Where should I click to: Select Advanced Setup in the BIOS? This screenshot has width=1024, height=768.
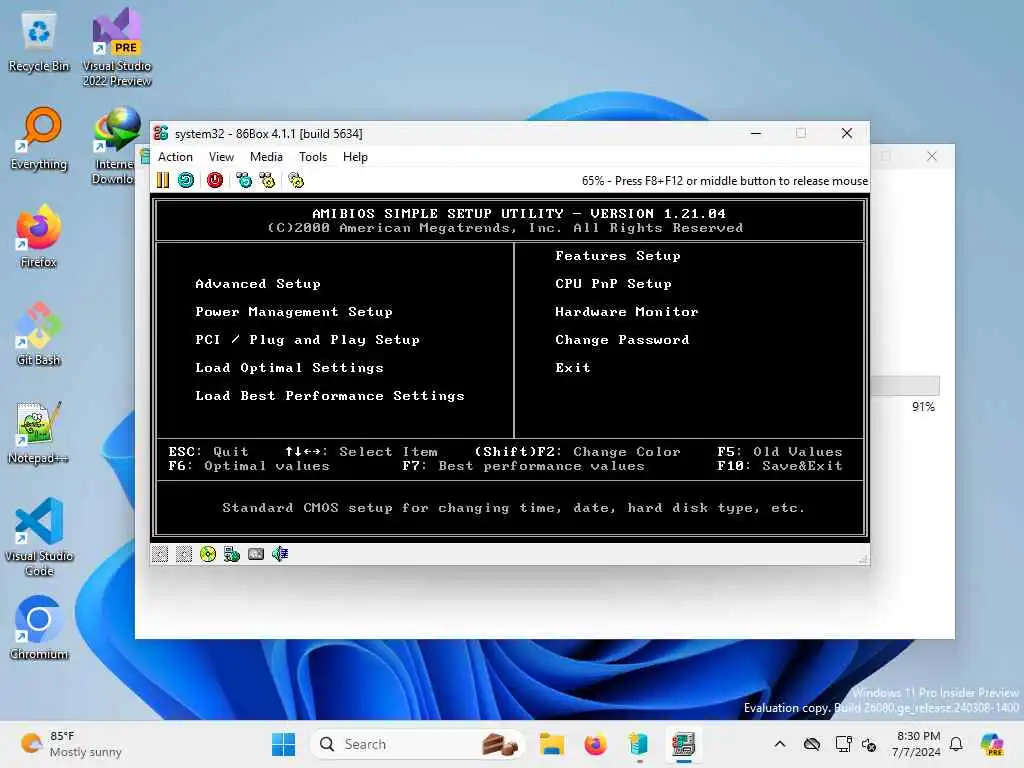pos(258,283)
